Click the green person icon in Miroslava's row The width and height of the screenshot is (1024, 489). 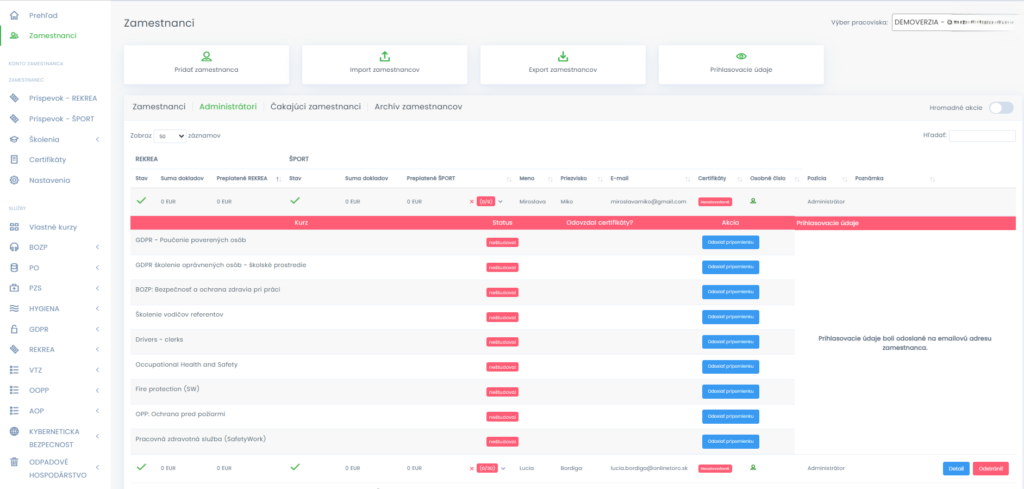(x=753, y=201)
